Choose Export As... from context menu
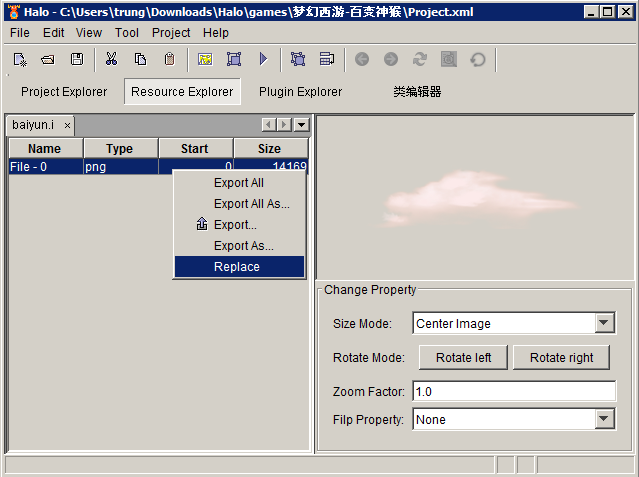This screenshot has width=639, height=477. point(239,246)
